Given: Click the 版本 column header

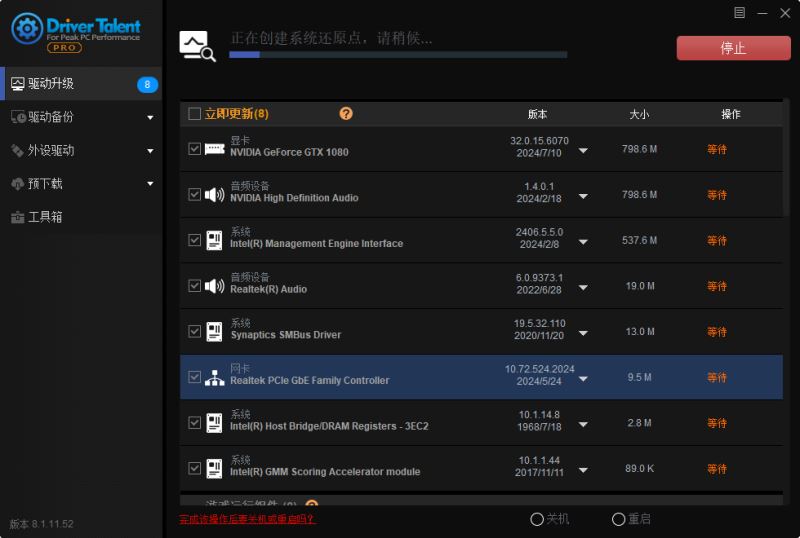Looking at the screenshot, I should pos(537,114).
